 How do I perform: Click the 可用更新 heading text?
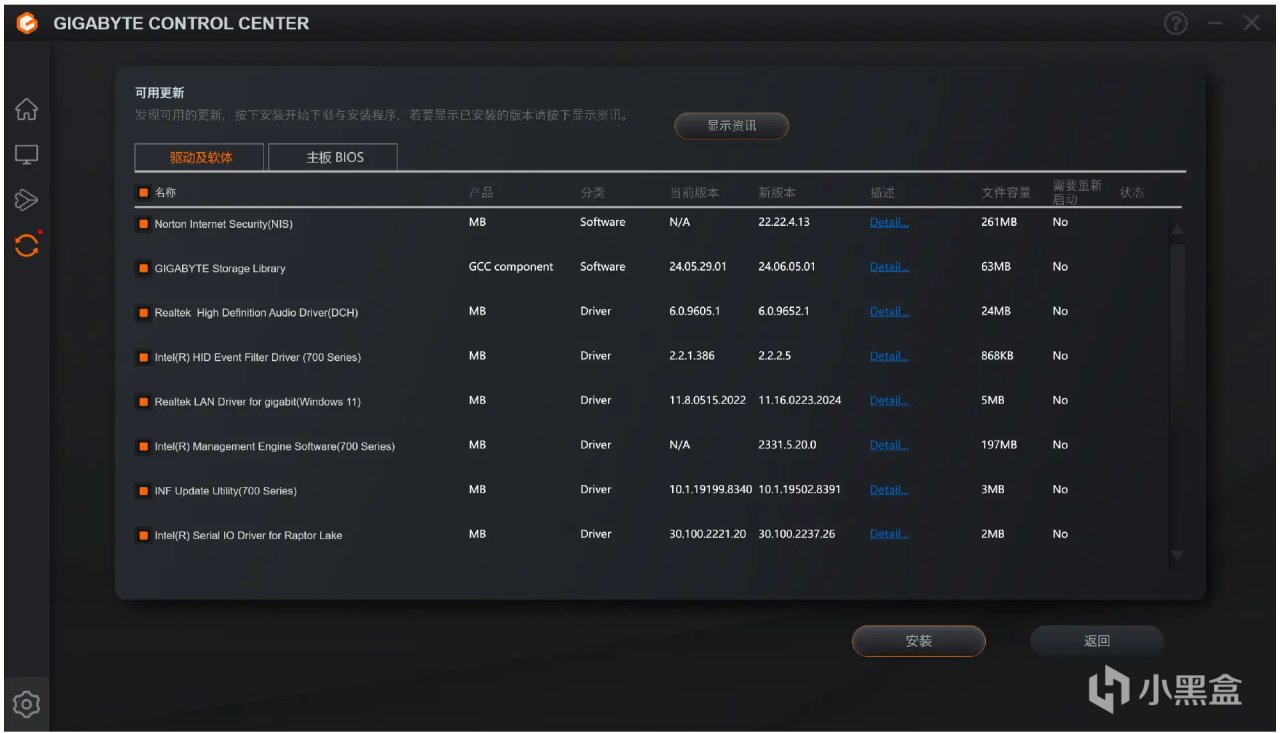(x=160, y=93)
